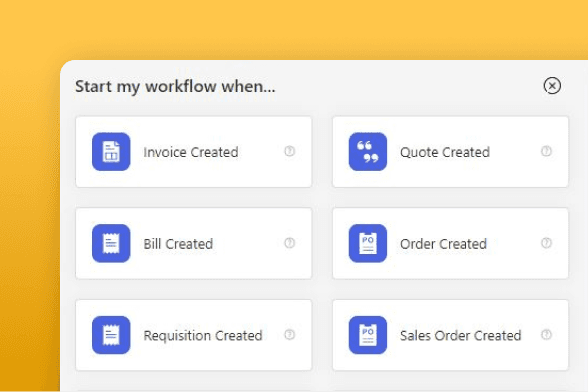Image resolution: width=588 pixels, height=392 pixels.
Task: Click the Order Created PO icon
Action: pos(368,243)
